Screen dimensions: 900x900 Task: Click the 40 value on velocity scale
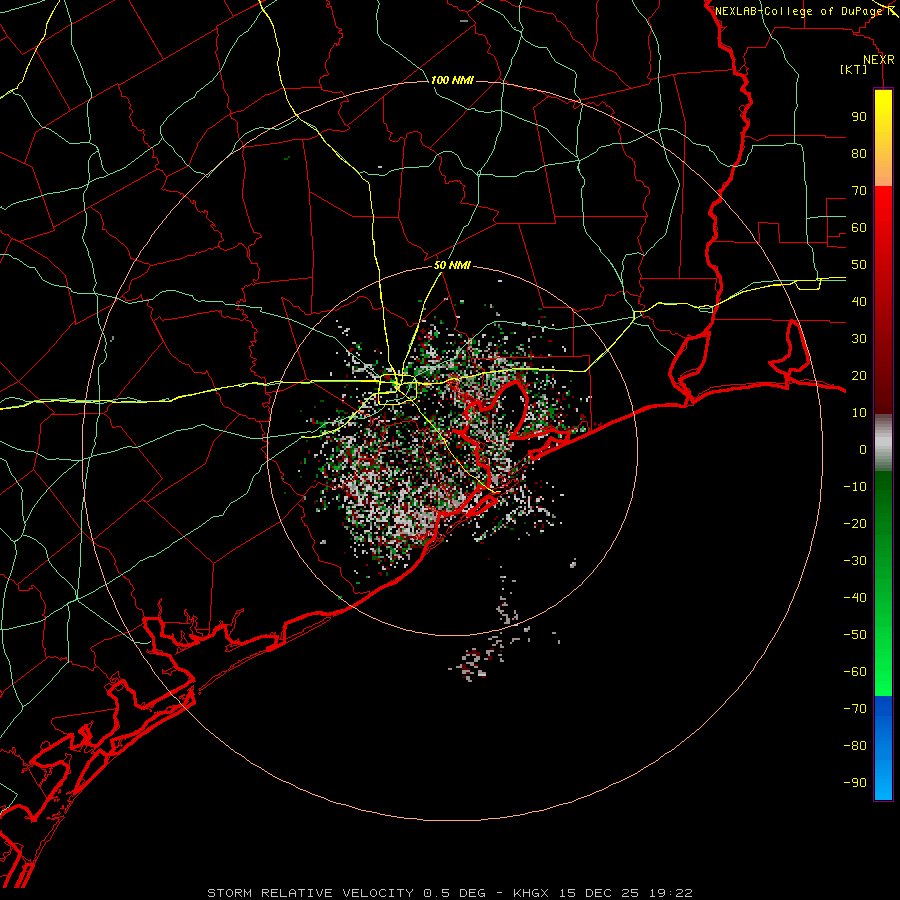[859, 302]
